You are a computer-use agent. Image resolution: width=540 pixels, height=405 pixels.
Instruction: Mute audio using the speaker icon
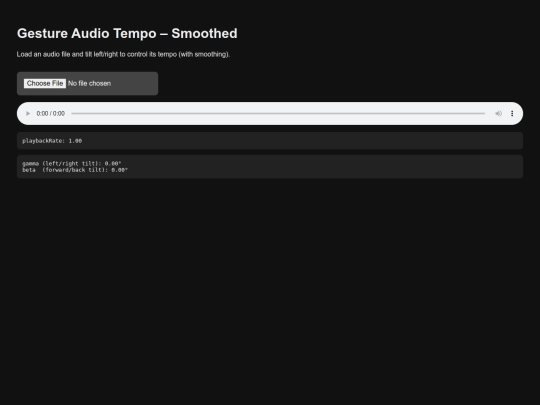498,113
